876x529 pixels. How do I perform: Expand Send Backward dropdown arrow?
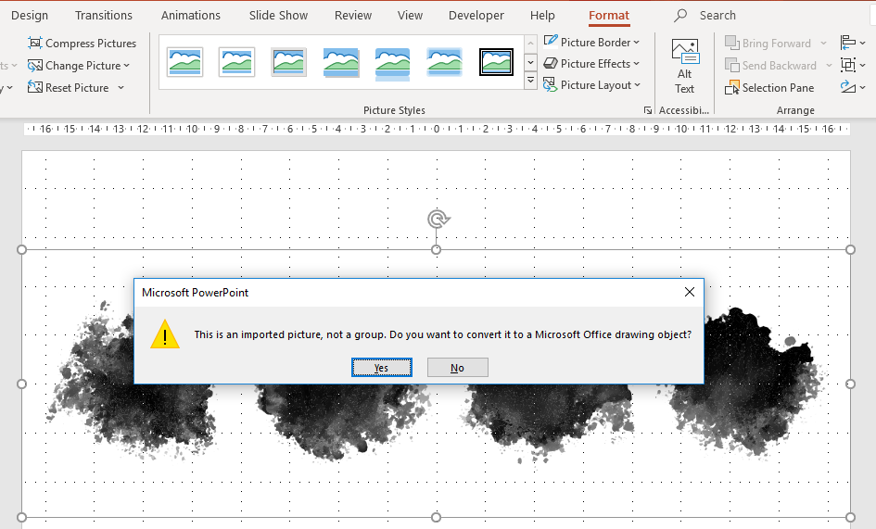coord(829,66)
